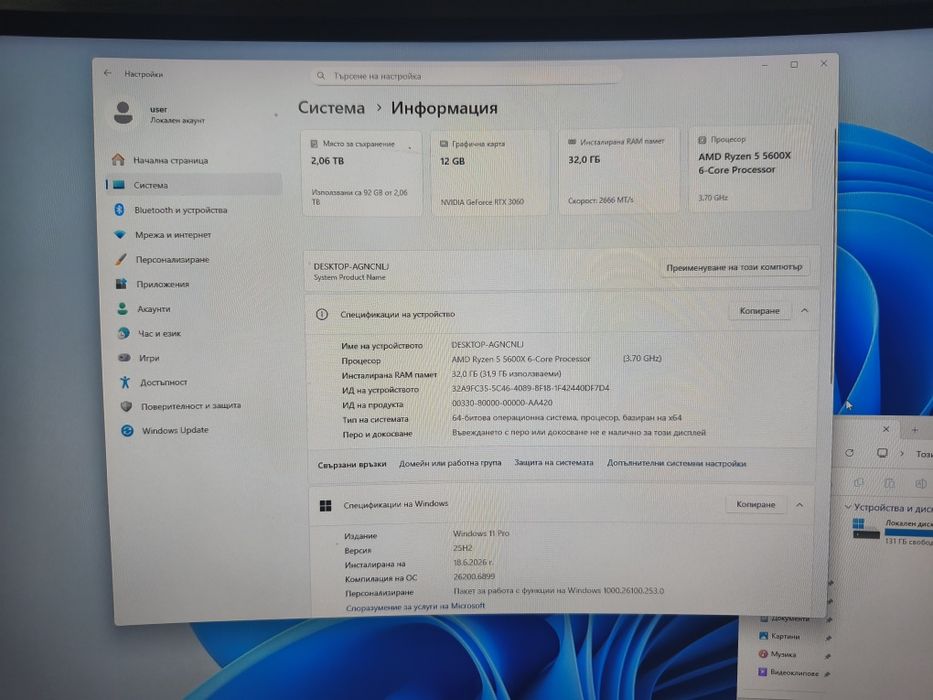Click the Час и език globe icon
Image resolution: width=933 pixels, height=700 pixels.
124,333
